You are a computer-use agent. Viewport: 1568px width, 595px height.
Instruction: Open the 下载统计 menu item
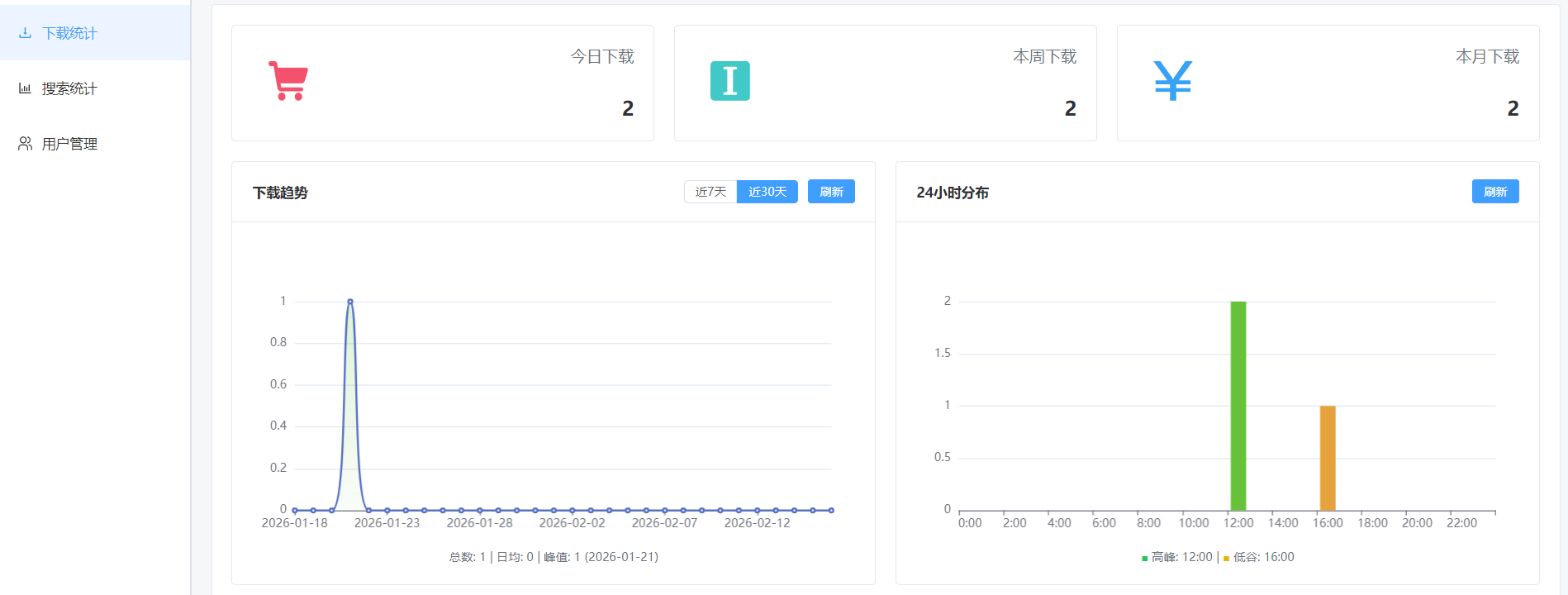[x=69, y=33]
